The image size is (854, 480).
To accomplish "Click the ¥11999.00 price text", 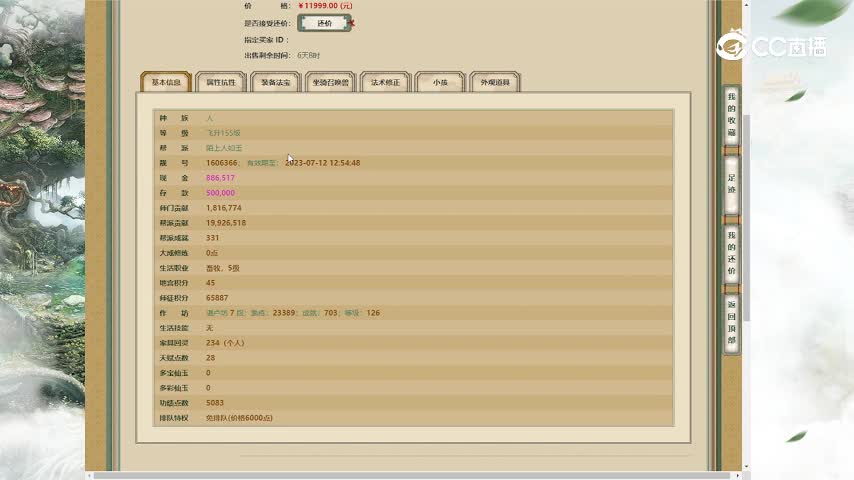I will tap(325, 6).
